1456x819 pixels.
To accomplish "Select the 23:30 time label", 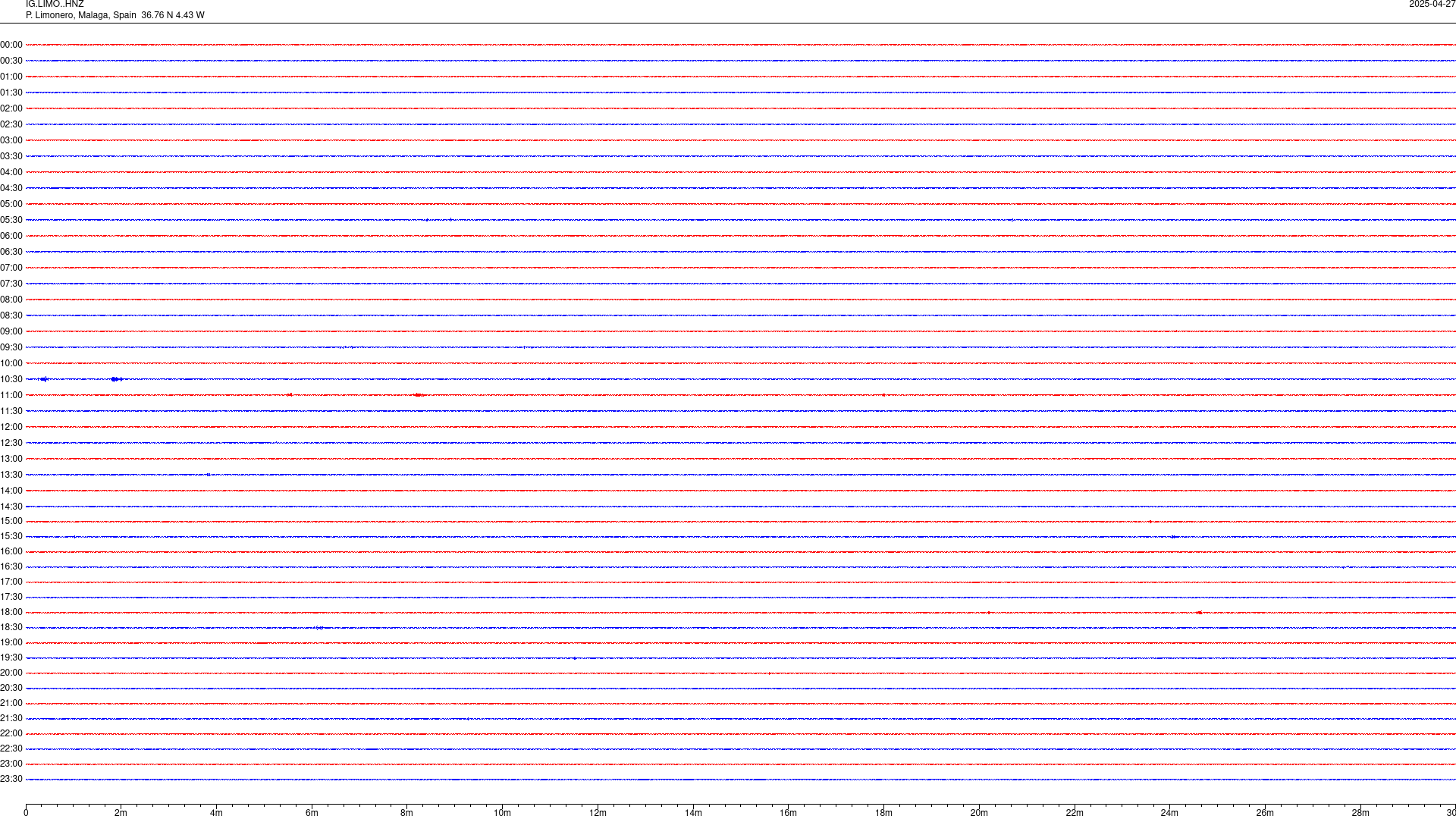I will (x=11, y=779).
